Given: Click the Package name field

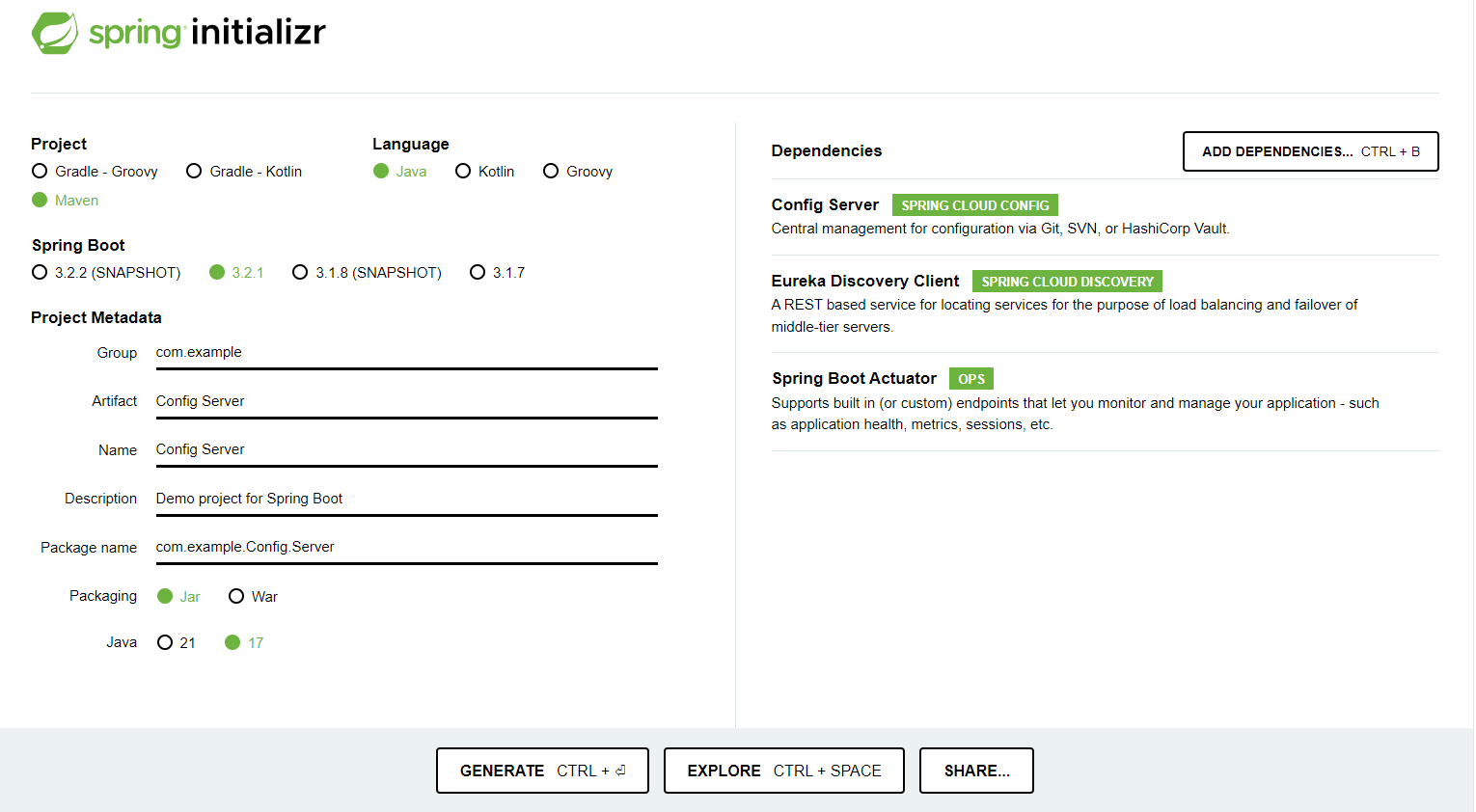Looking at the screenshot, I should coord(405,547).
